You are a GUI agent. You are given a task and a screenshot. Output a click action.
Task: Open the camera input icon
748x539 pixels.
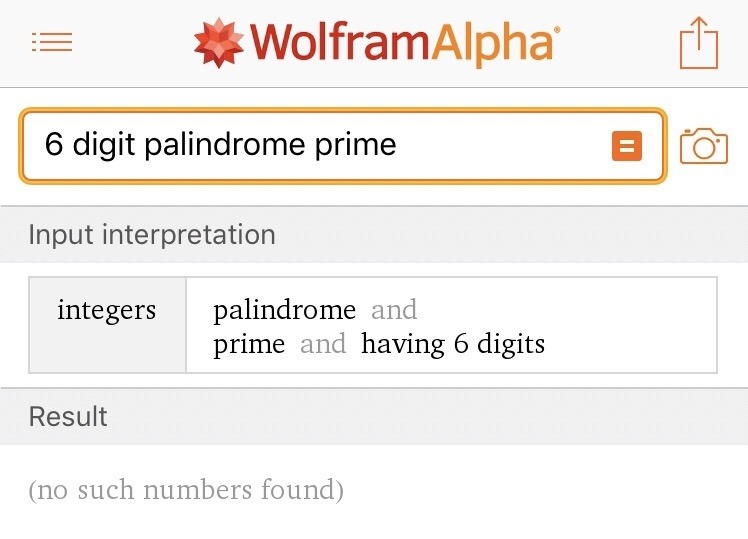(x=703, y=146)
